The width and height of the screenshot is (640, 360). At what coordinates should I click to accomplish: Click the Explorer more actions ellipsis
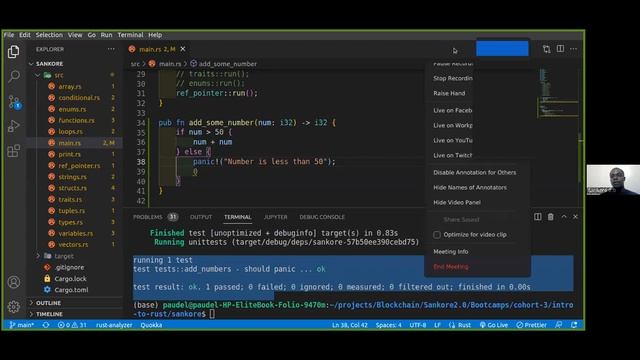[x=111, y=49]
